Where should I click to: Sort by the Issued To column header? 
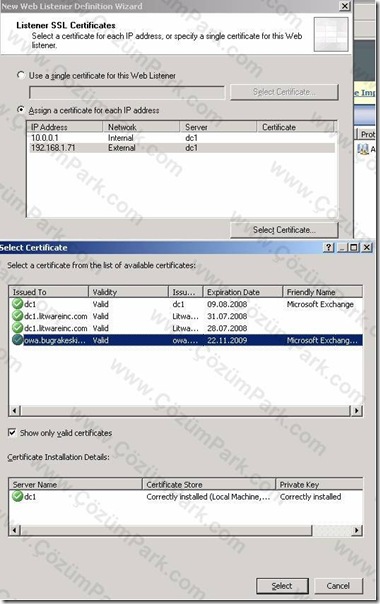coord(49,292)
